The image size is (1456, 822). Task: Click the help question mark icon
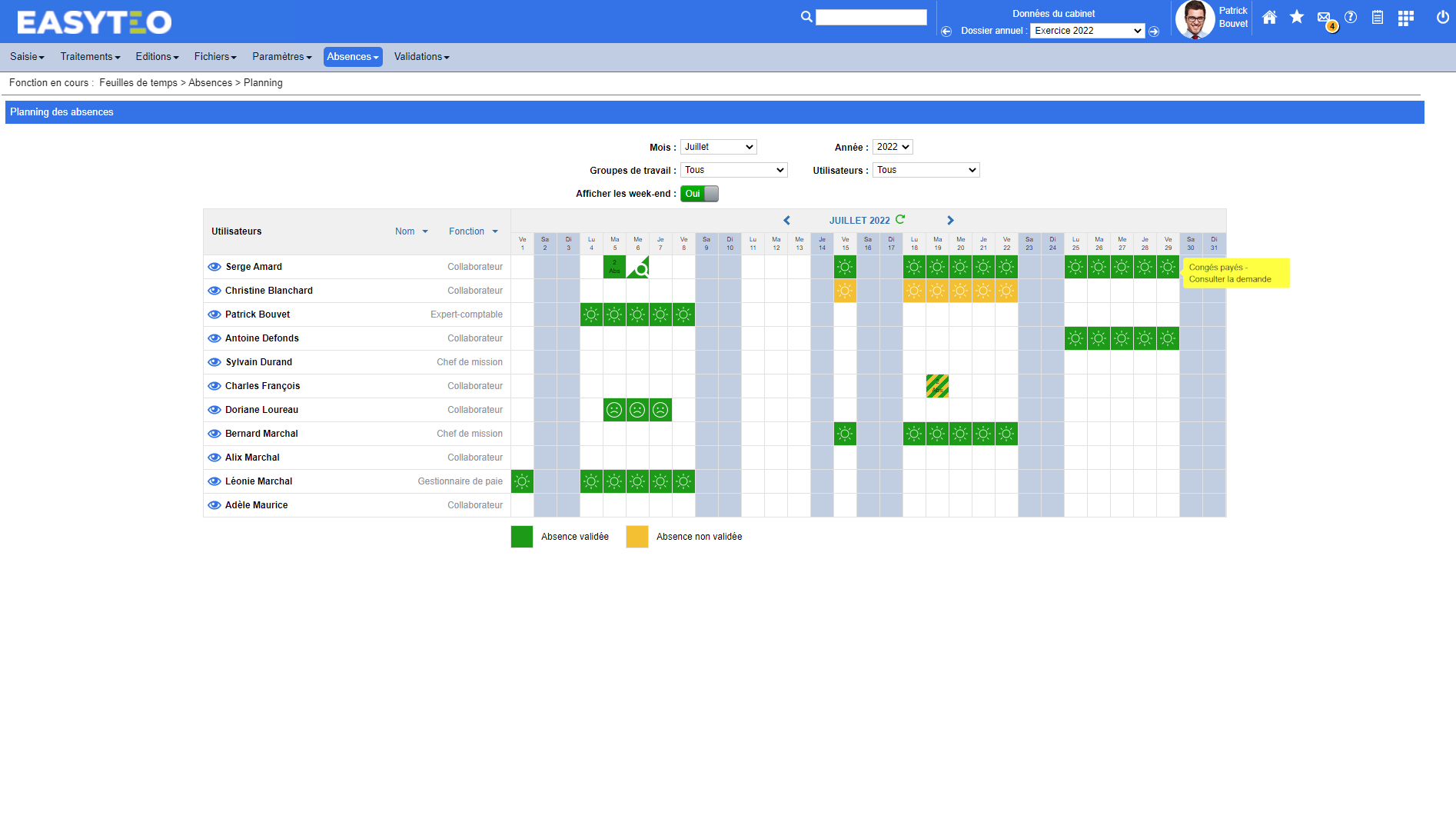pos(1351,17)
